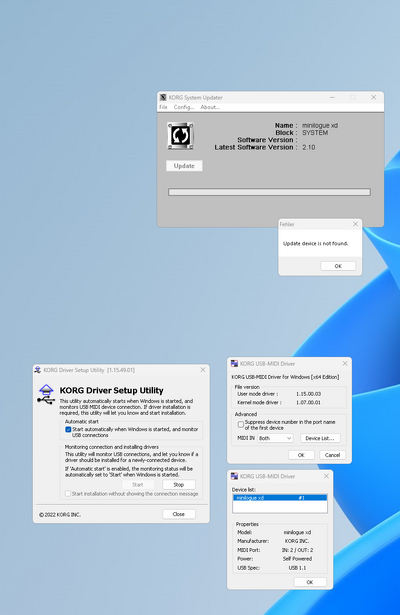Click the Name value minilogue xd in Updater
The width and height of the screenshot is (400, 615).
click(x=320, y=126)
